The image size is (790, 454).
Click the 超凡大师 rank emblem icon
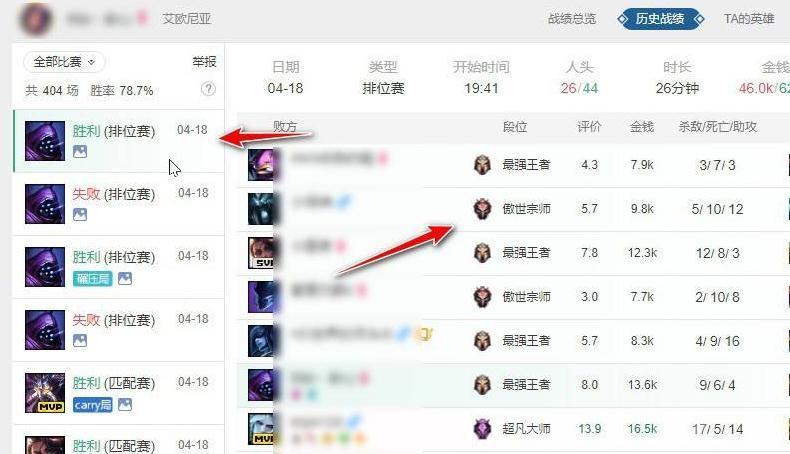click(482, 429)
